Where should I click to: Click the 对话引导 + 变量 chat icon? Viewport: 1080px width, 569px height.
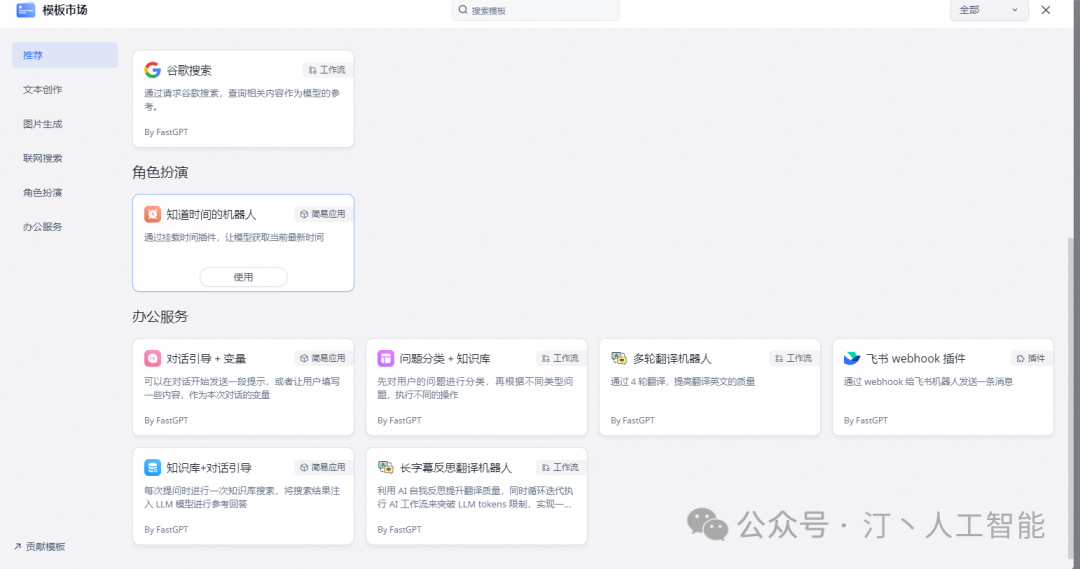[x=152, y=358]
